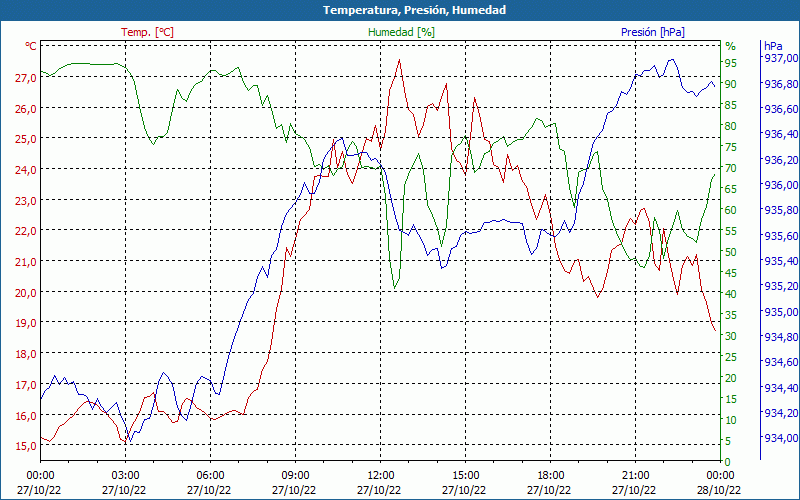
Task: Click the '28/10/22' date label
Action: coord(719,490)
